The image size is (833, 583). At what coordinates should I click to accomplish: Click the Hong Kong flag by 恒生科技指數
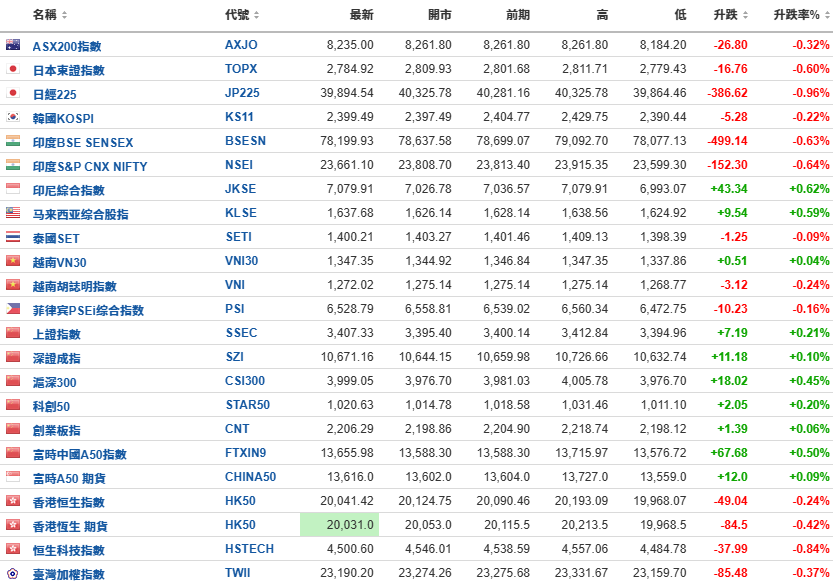coord(13,549)
